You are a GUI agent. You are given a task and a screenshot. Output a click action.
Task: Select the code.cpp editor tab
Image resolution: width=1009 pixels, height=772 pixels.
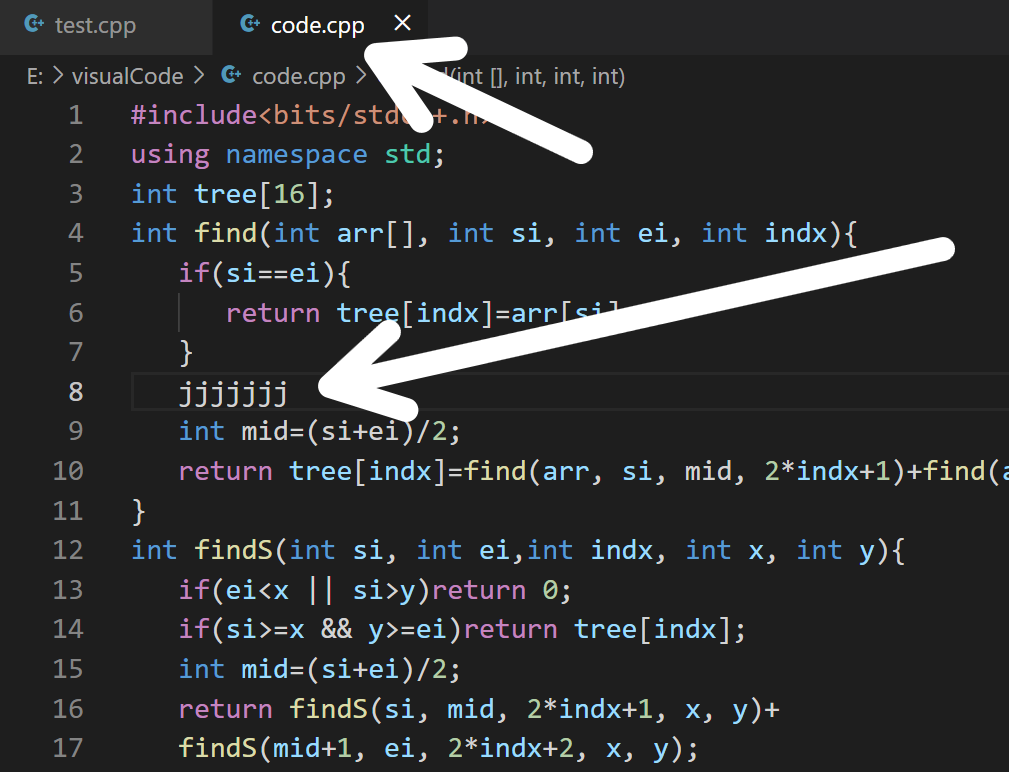tap(318, 26)
